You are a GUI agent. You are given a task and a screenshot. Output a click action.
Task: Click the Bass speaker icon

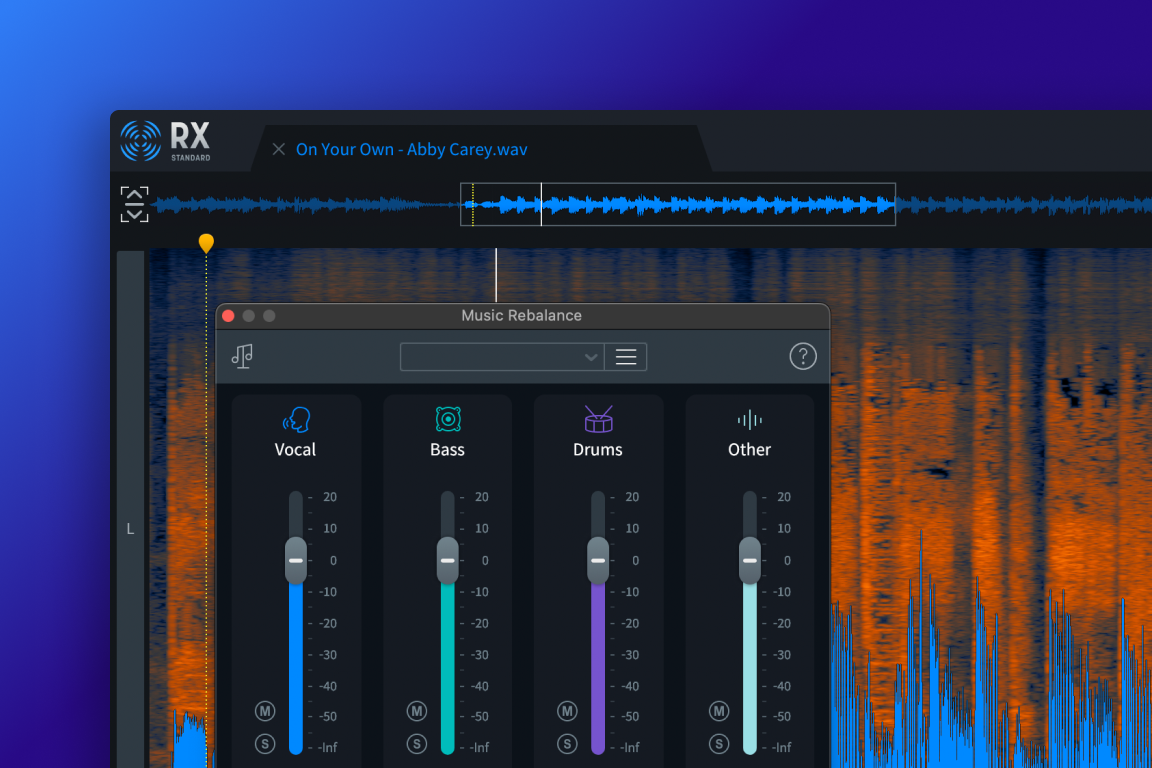pyautogui.click(x=447, y=419)
